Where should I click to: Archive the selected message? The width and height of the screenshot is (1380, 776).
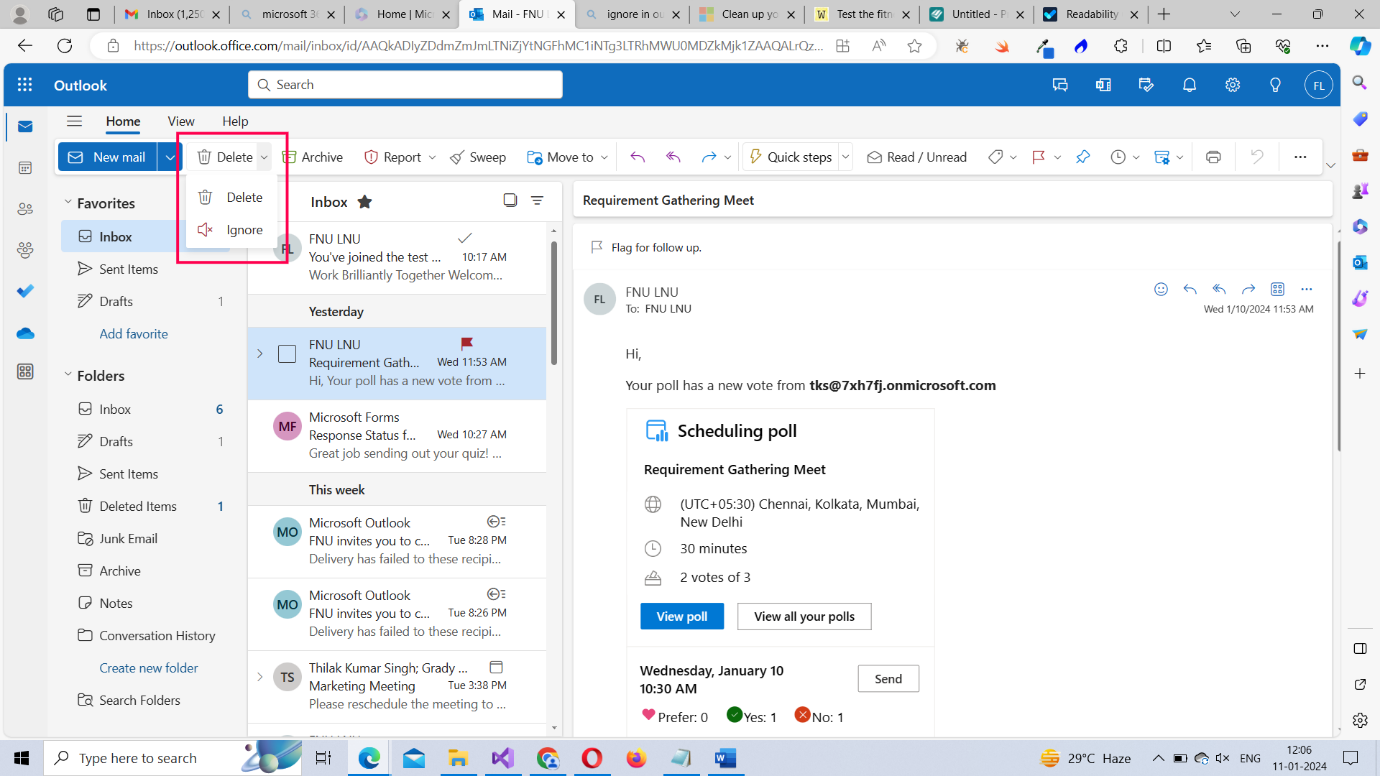pos(312,157)
